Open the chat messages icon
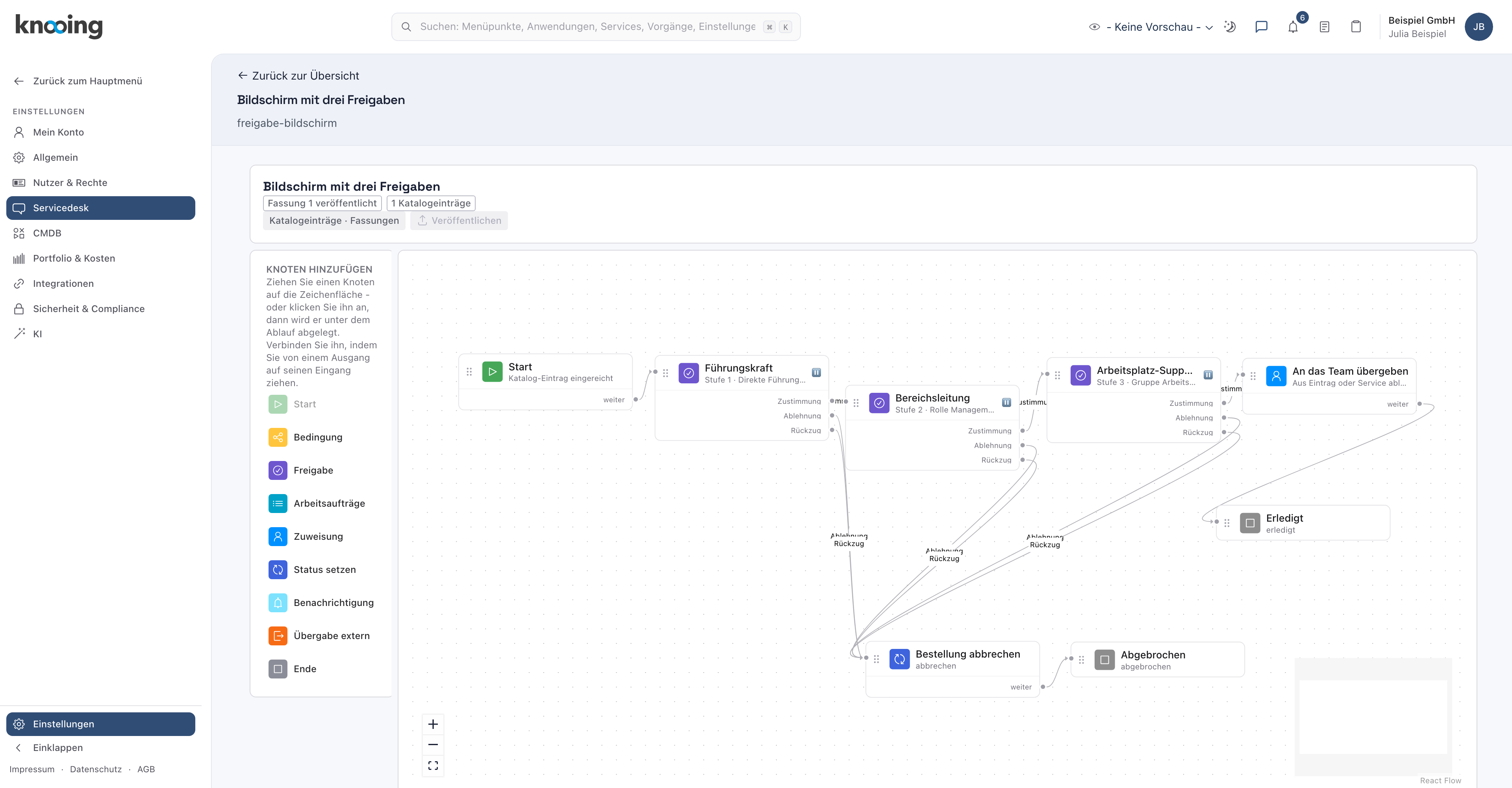1512x788 pixels. [x=1261, y=27]
